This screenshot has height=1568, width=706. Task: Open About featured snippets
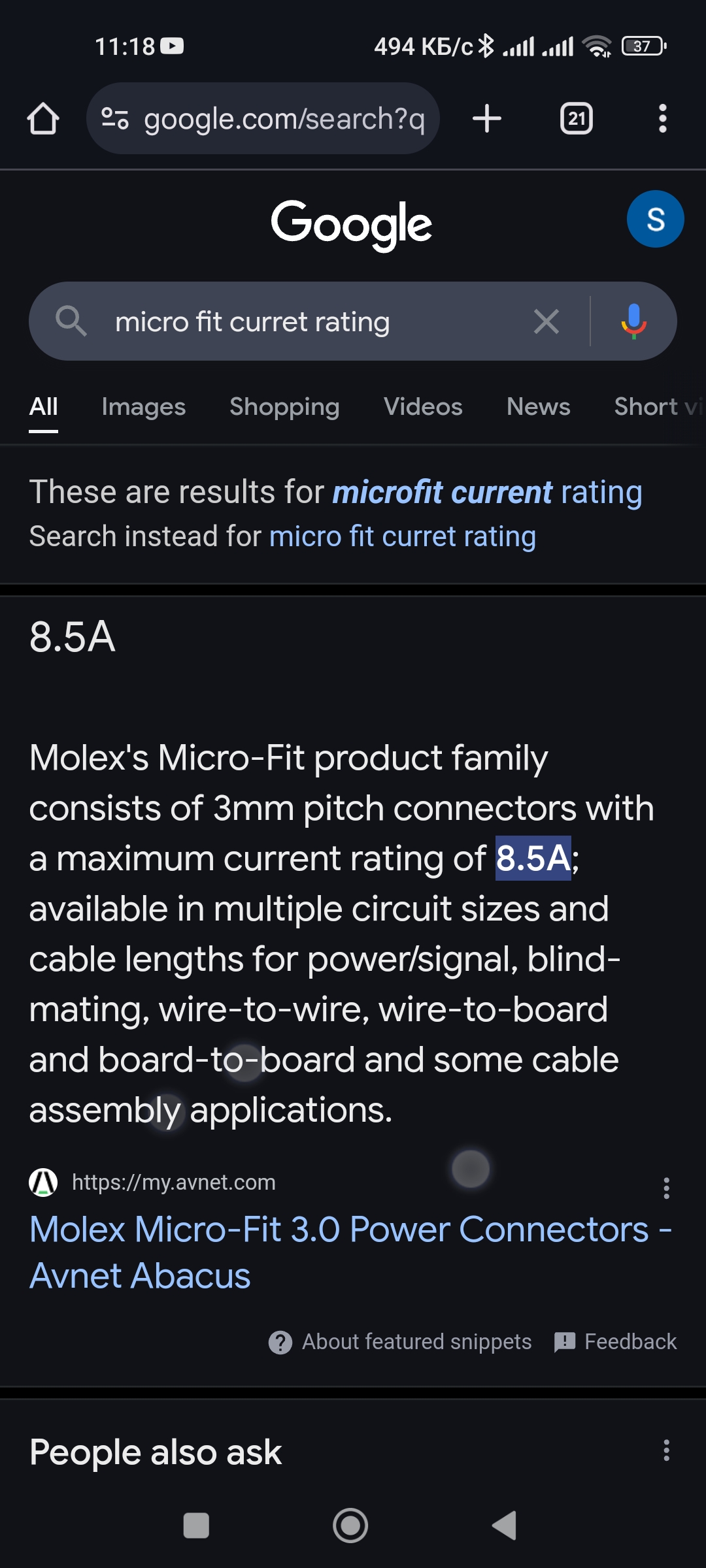400,1342
